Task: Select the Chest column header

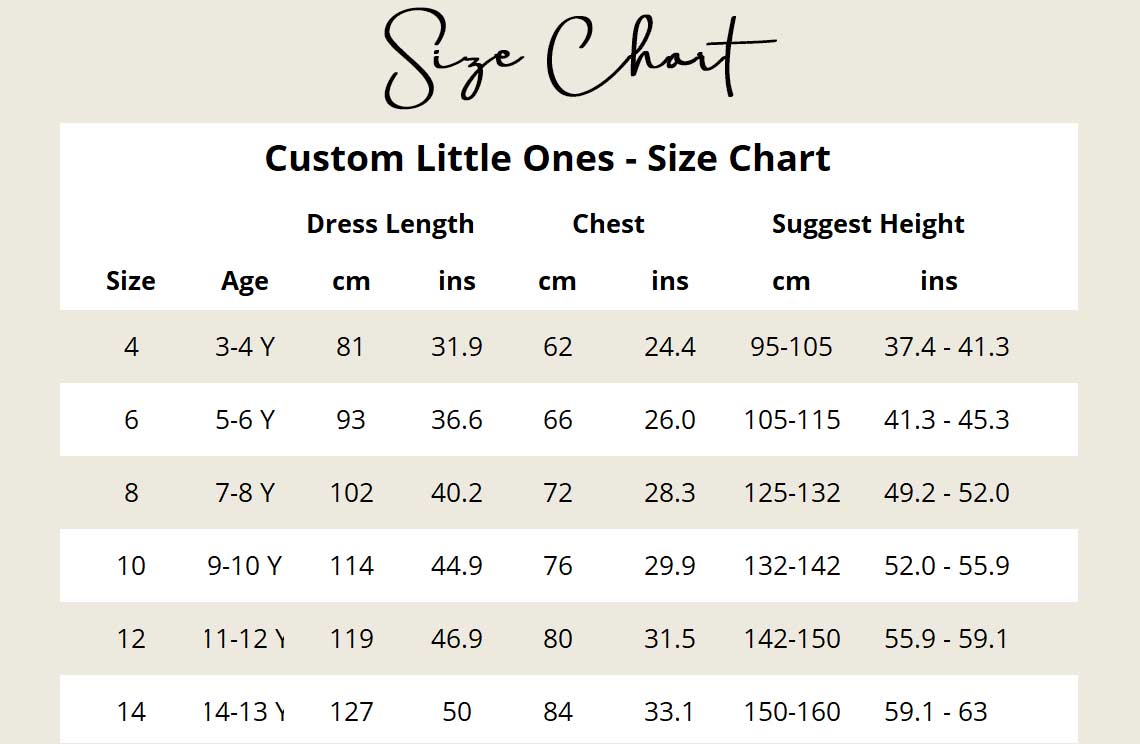Action: pos(608,224)
